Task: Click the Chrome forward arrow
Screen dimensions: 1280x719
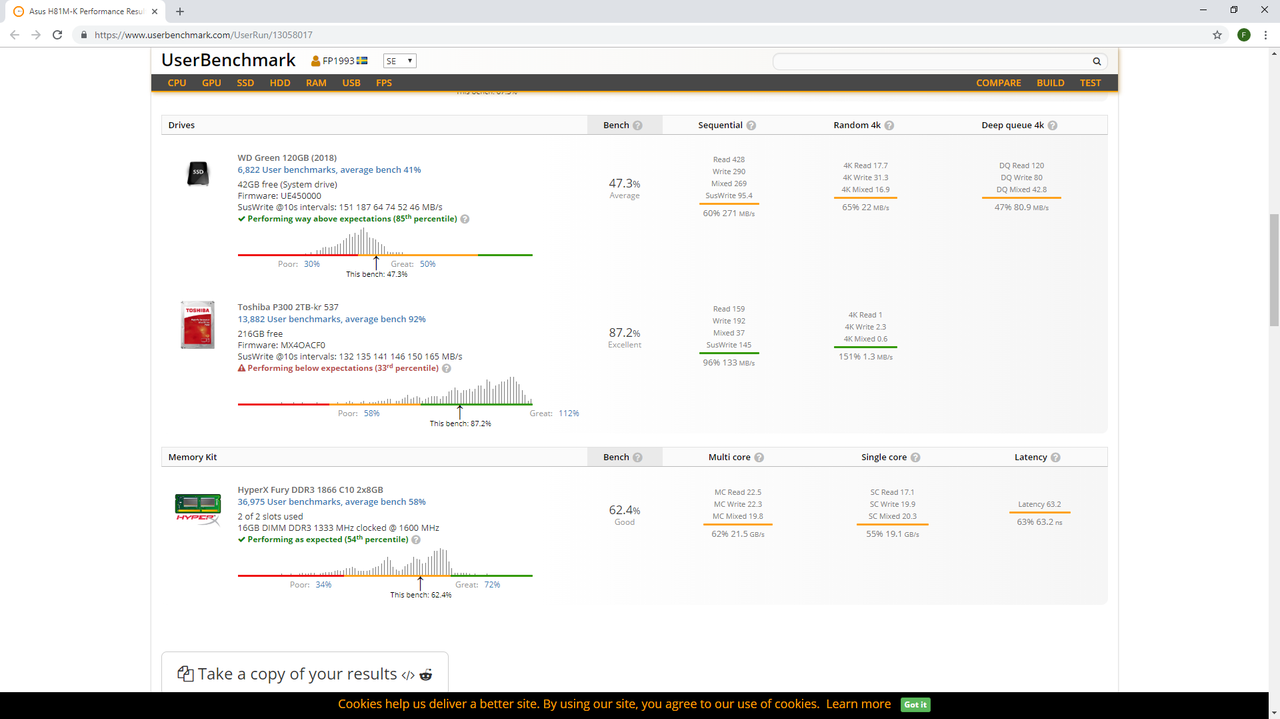Action: tap(36, 34)
